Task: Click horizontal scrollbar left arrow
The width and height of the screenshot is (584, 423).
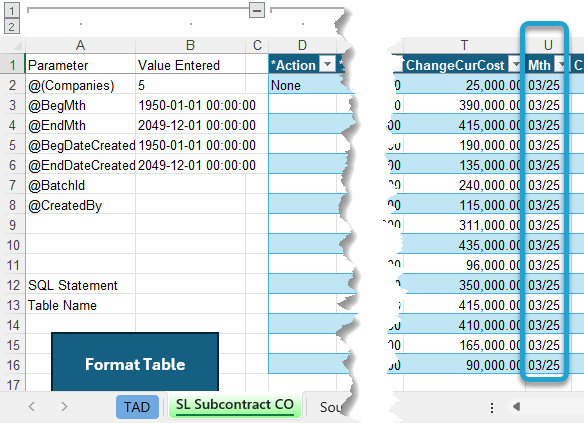Action: (x=516, y=406)
